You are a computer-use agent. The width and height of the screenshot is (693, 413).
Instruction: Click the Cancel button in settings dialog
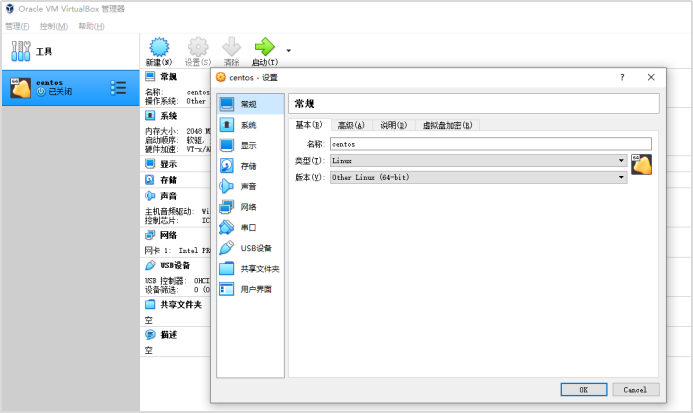[x=636, y=390]
